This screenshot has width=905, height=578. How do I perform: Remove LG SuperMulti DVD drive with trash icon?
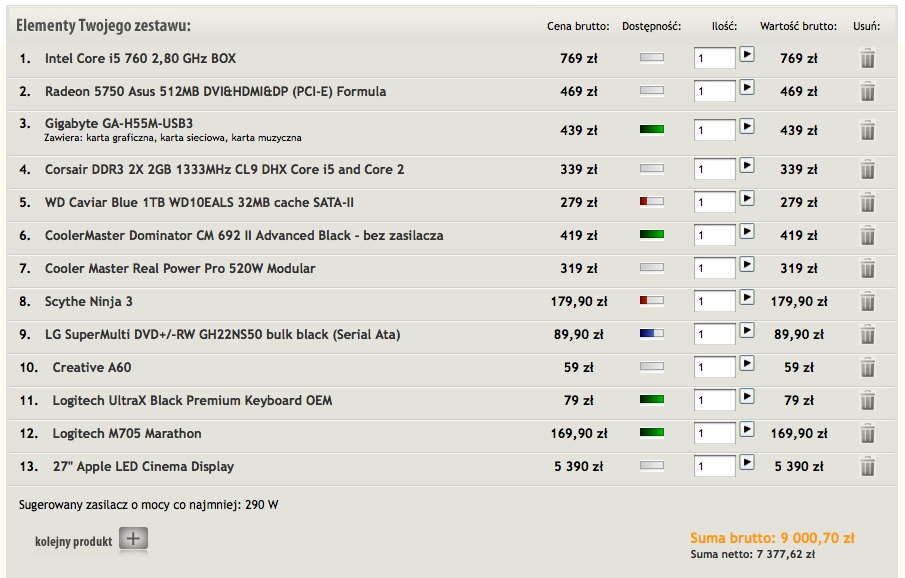(867, 334)
